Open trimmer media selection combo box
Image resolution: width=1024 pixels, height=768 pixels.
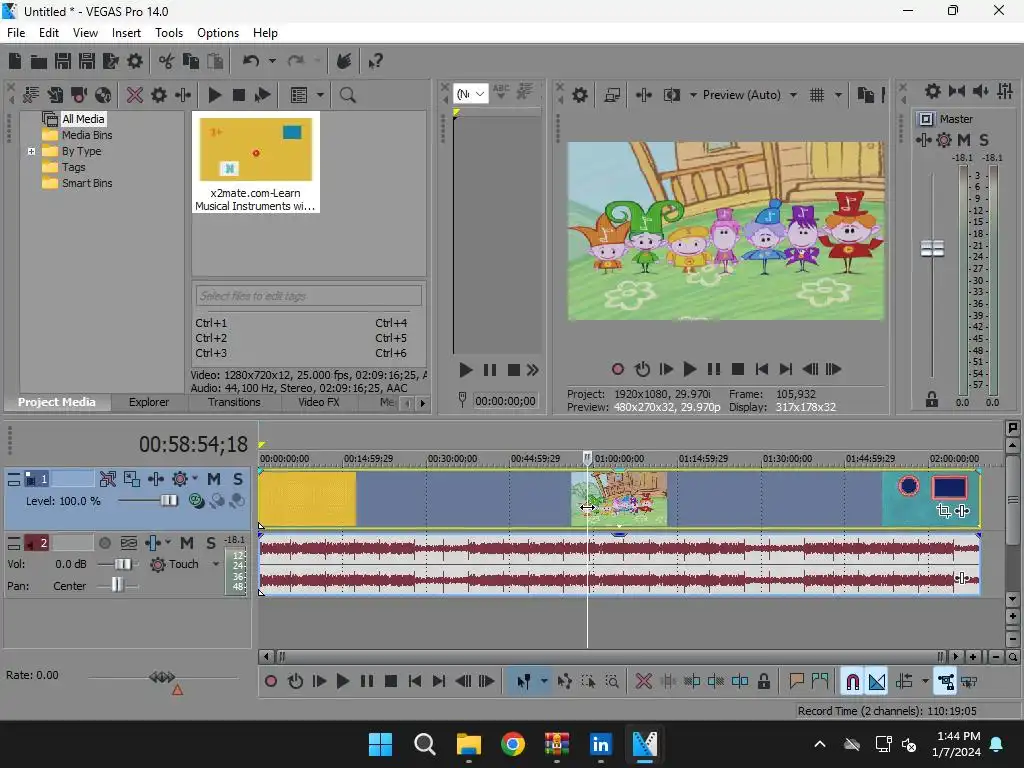[x=470, y=95]
